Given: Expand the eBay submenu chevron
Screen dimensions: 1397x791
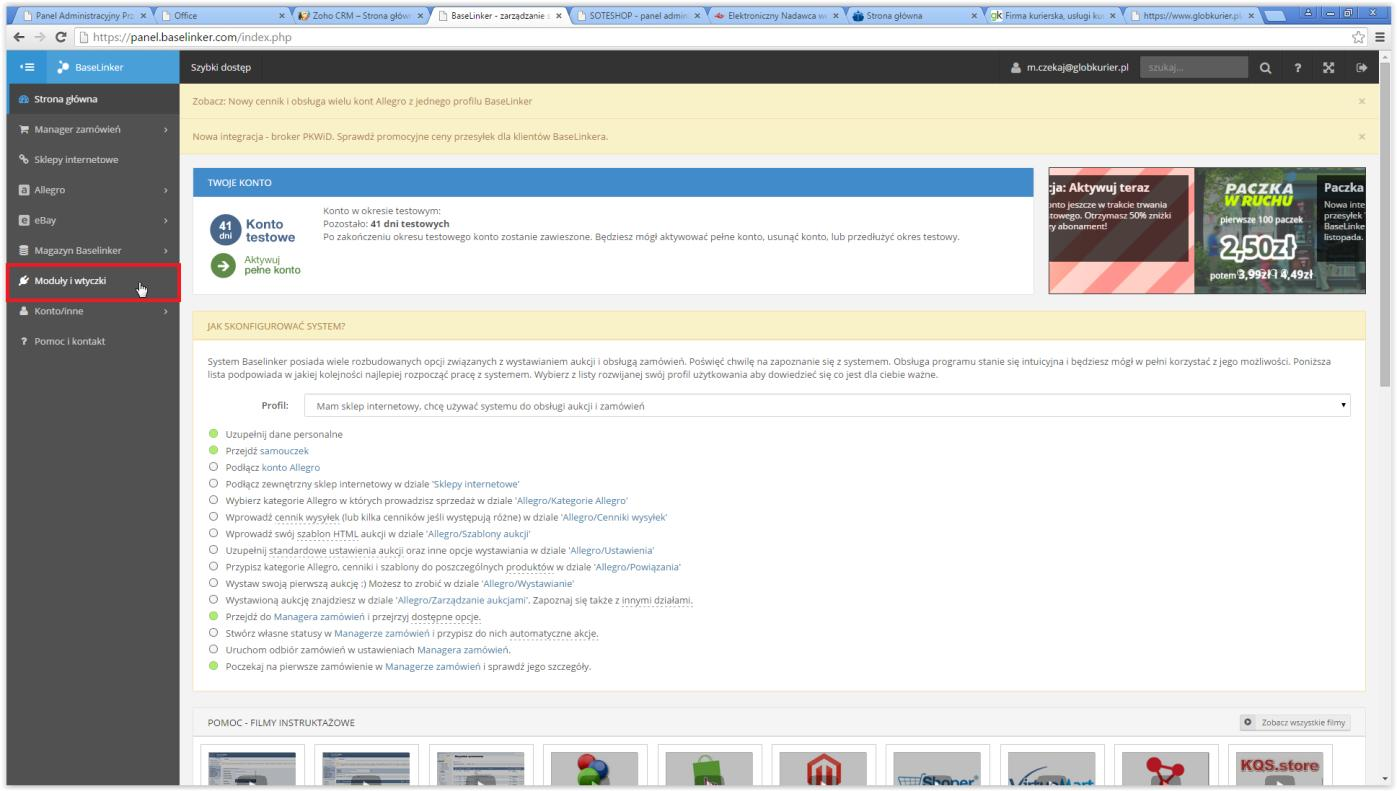Looking at the screenshot, I should tap(166, 220).
